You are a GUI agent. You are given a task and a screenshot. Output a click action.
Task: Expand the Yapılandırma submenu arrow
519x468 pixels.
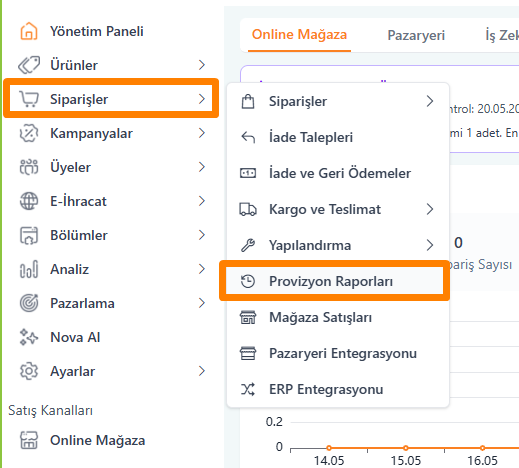430,245
